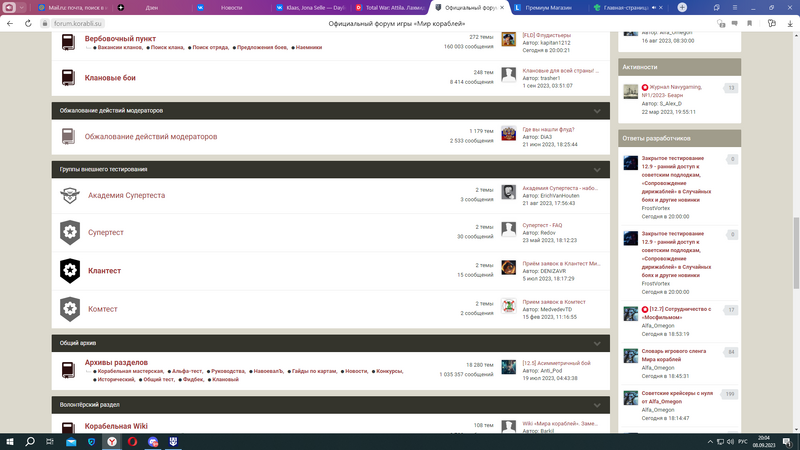Open the browser profile dropdown arrow

click(x=21, y=7)
